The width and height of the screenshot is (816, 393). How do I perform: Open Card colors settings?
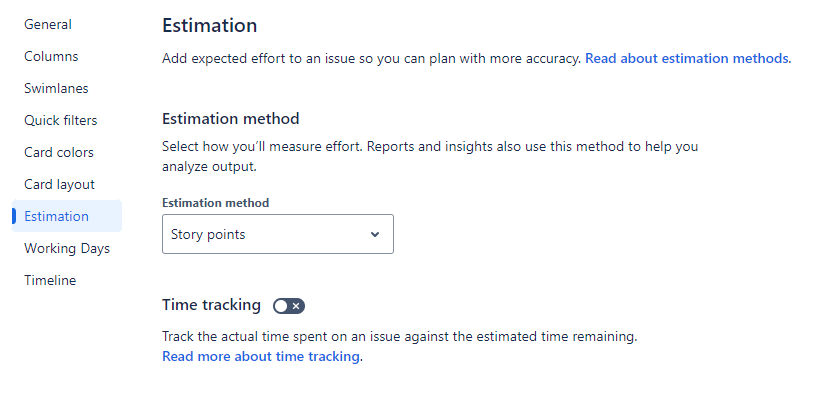point(59,153)
